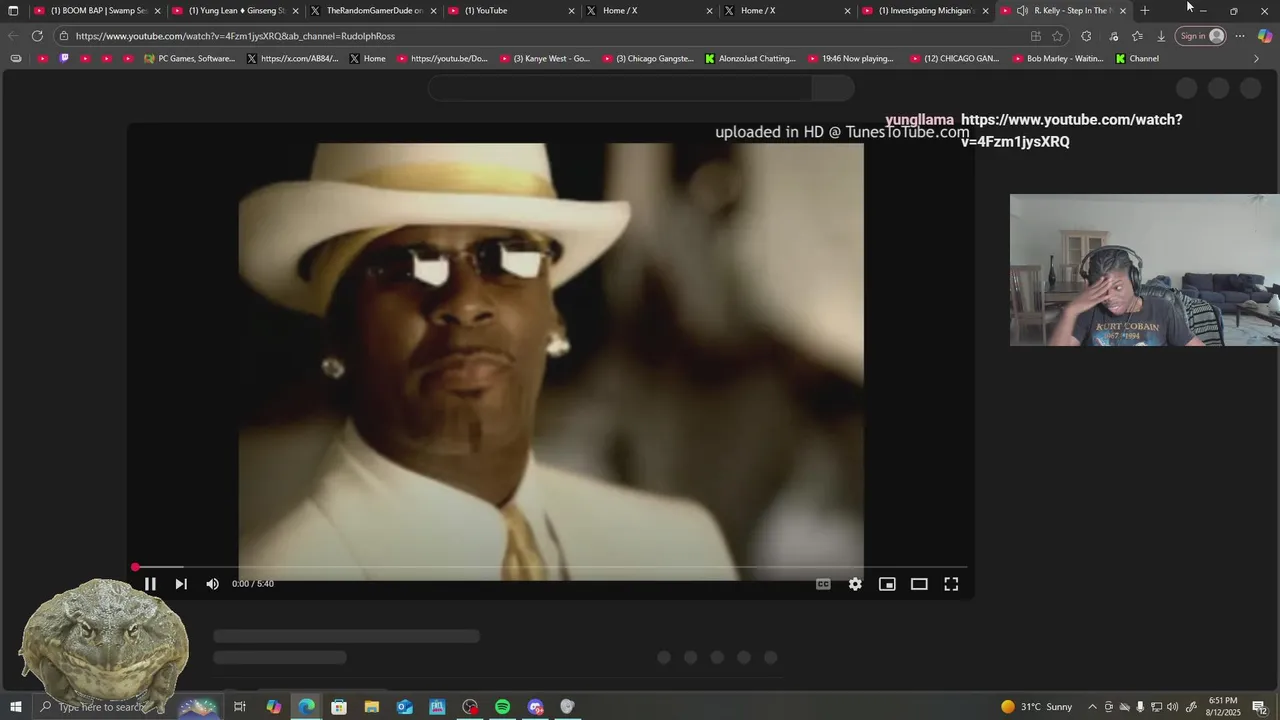The height and width of the screenshot is (720, 1280).
Task: Open Task View on the taskbar
Action: coord(240,707)
